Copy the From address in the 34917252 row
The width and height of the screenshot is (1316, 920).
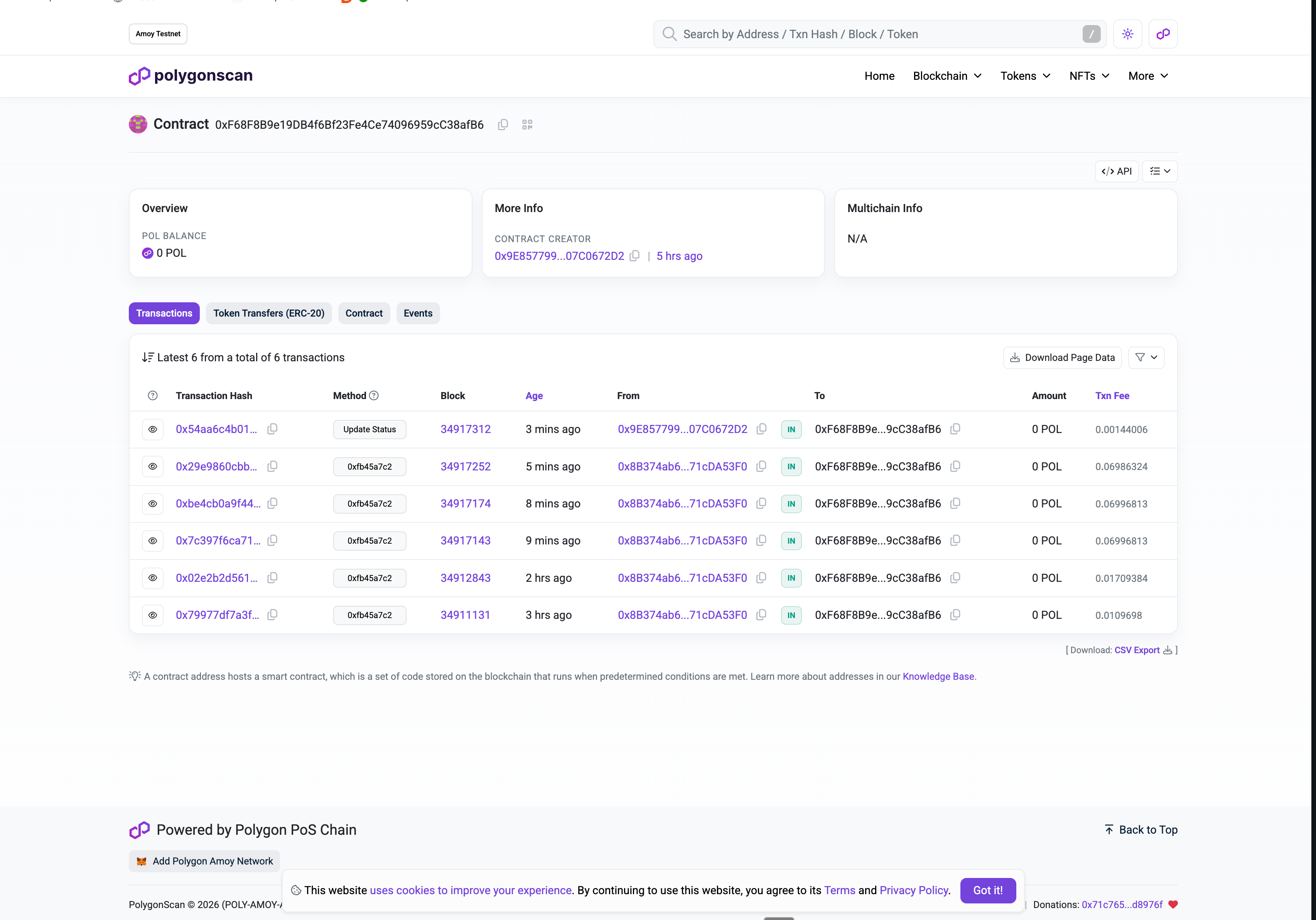761,466
